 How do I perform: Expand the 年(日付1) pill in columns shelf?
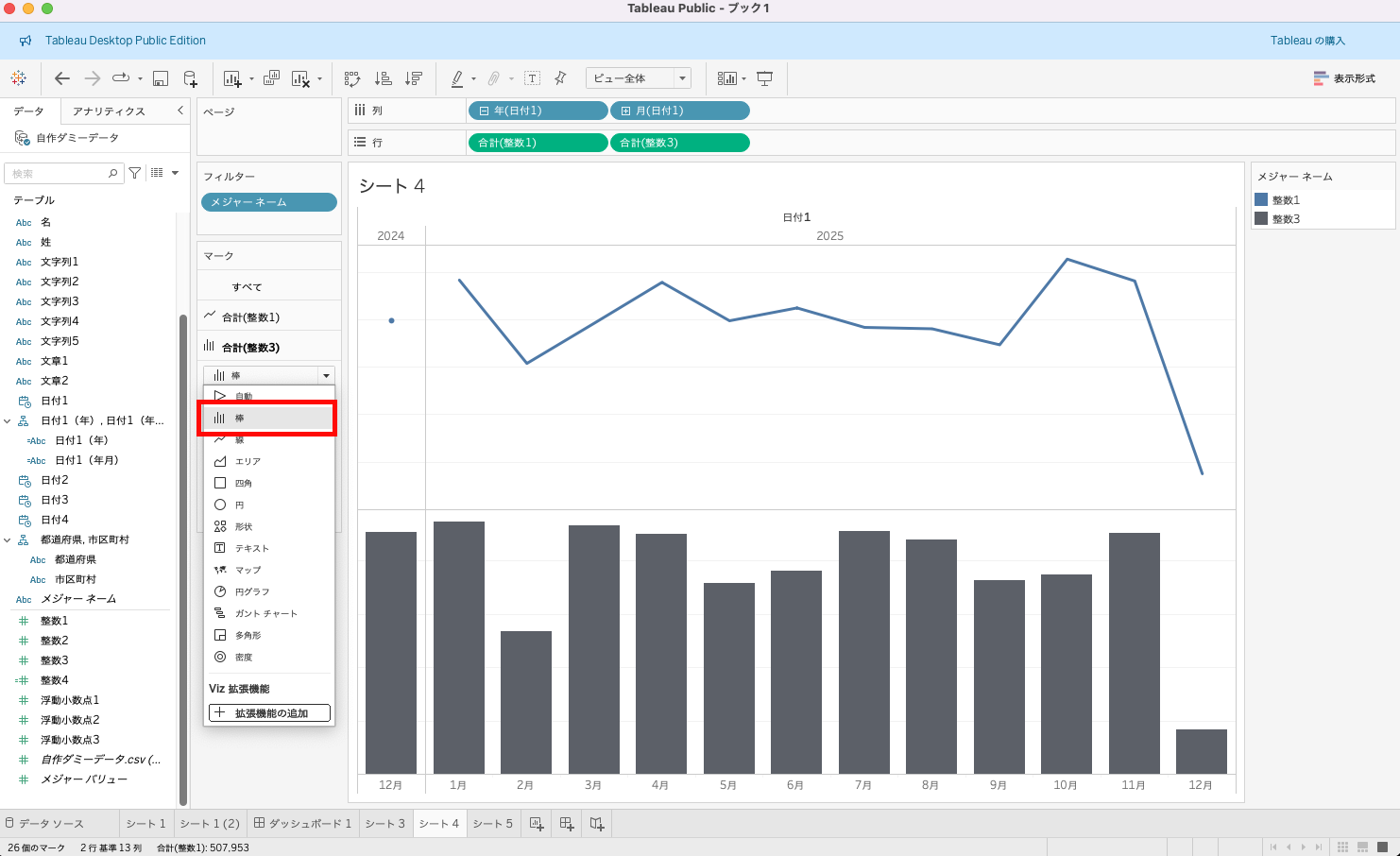point(485,111)
